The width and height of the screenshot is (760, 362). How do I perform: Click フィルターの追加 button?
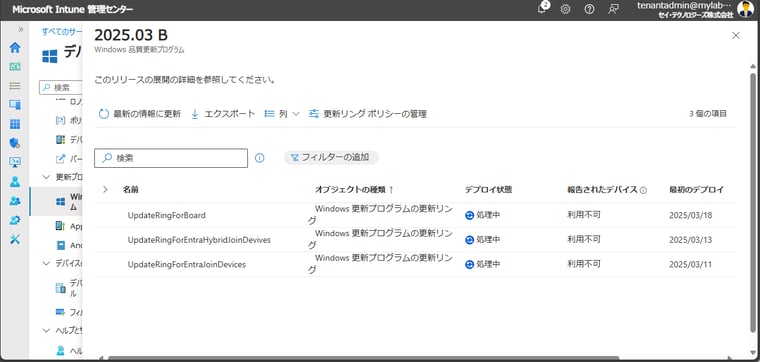(x=331, y=157)
